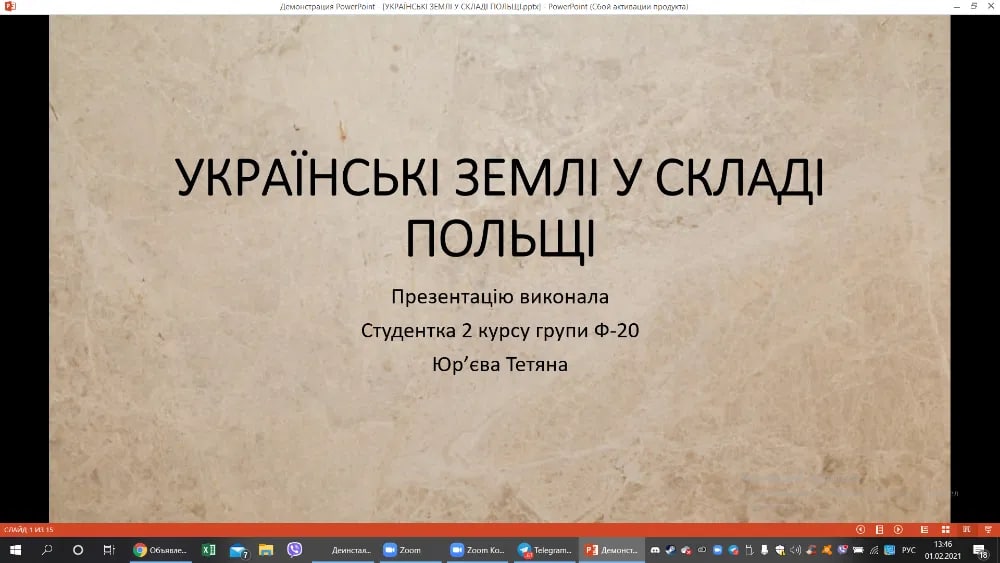
Task: Click the author name 'Юр'єва Тетяна'
Action: click(x=500, y=364)
